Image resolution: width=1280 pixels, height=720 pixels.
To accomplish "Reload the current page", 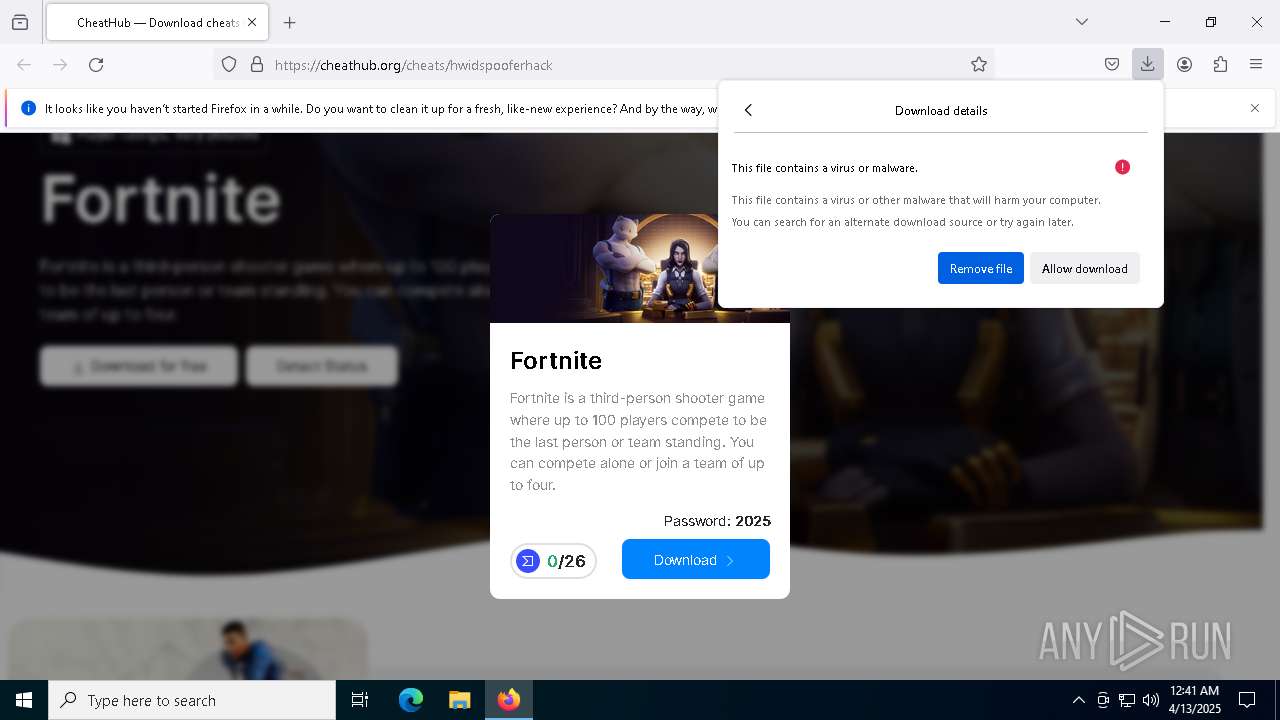I will (x=96, y=64).
